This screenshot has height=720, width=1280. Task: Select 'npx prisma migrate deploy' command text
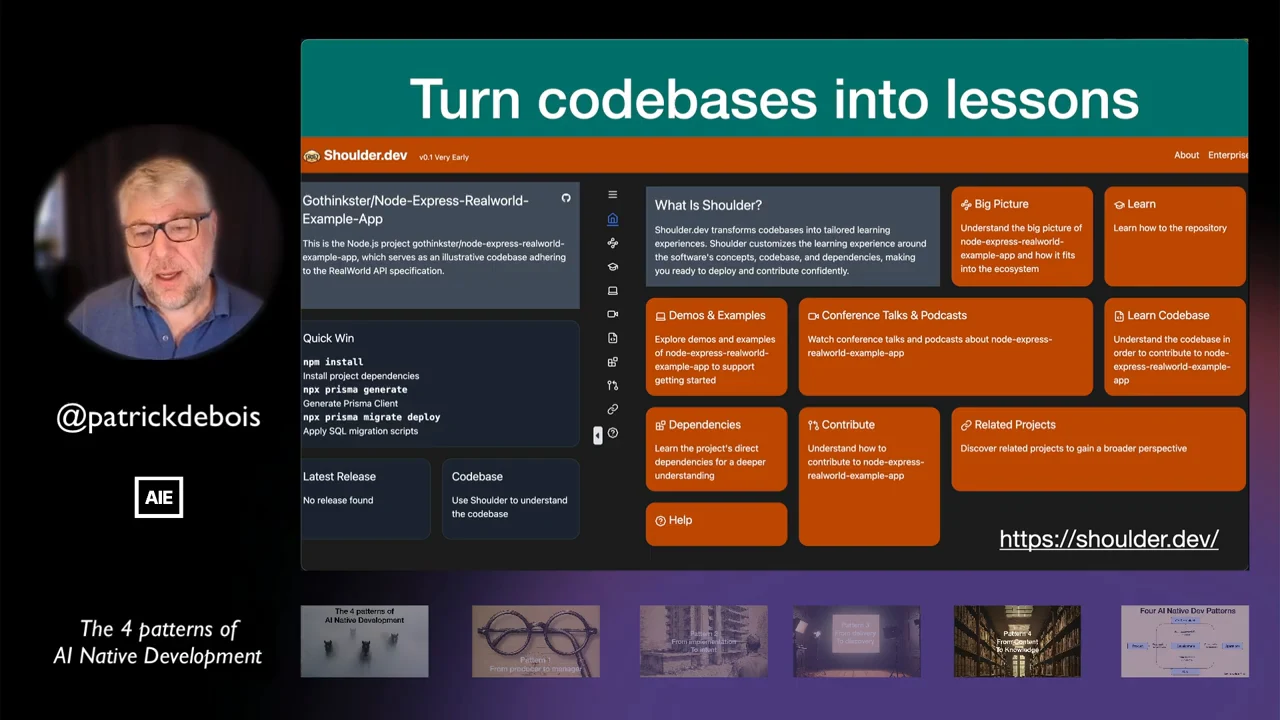[371, 417]
